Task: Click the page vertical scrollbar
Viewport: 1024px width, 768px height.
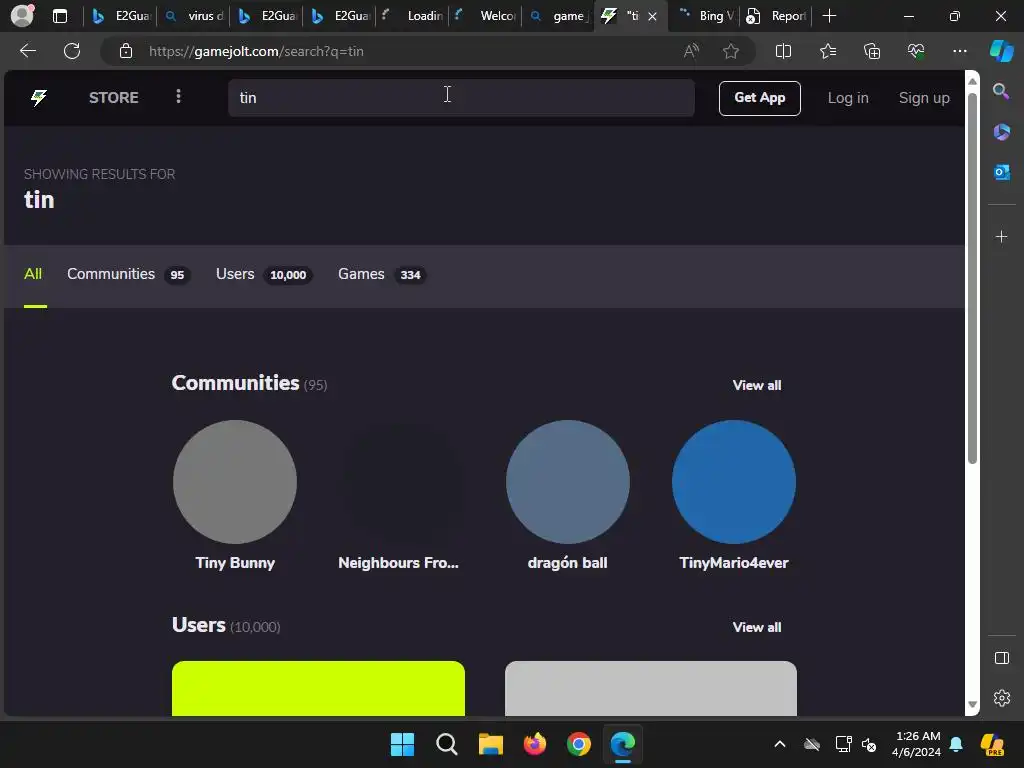Action: point(972,278)
